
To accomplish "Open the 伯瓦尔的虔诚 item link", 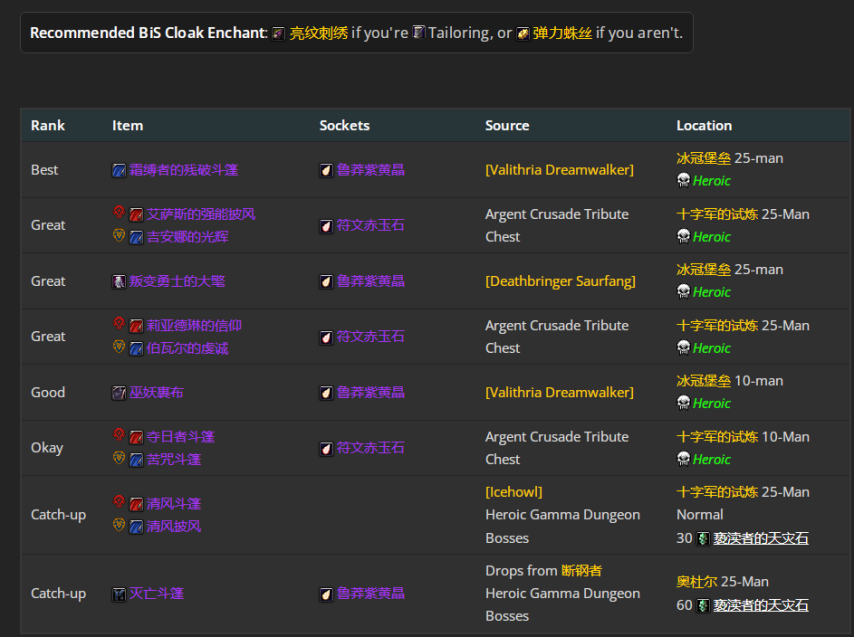I will click(187, 348).
